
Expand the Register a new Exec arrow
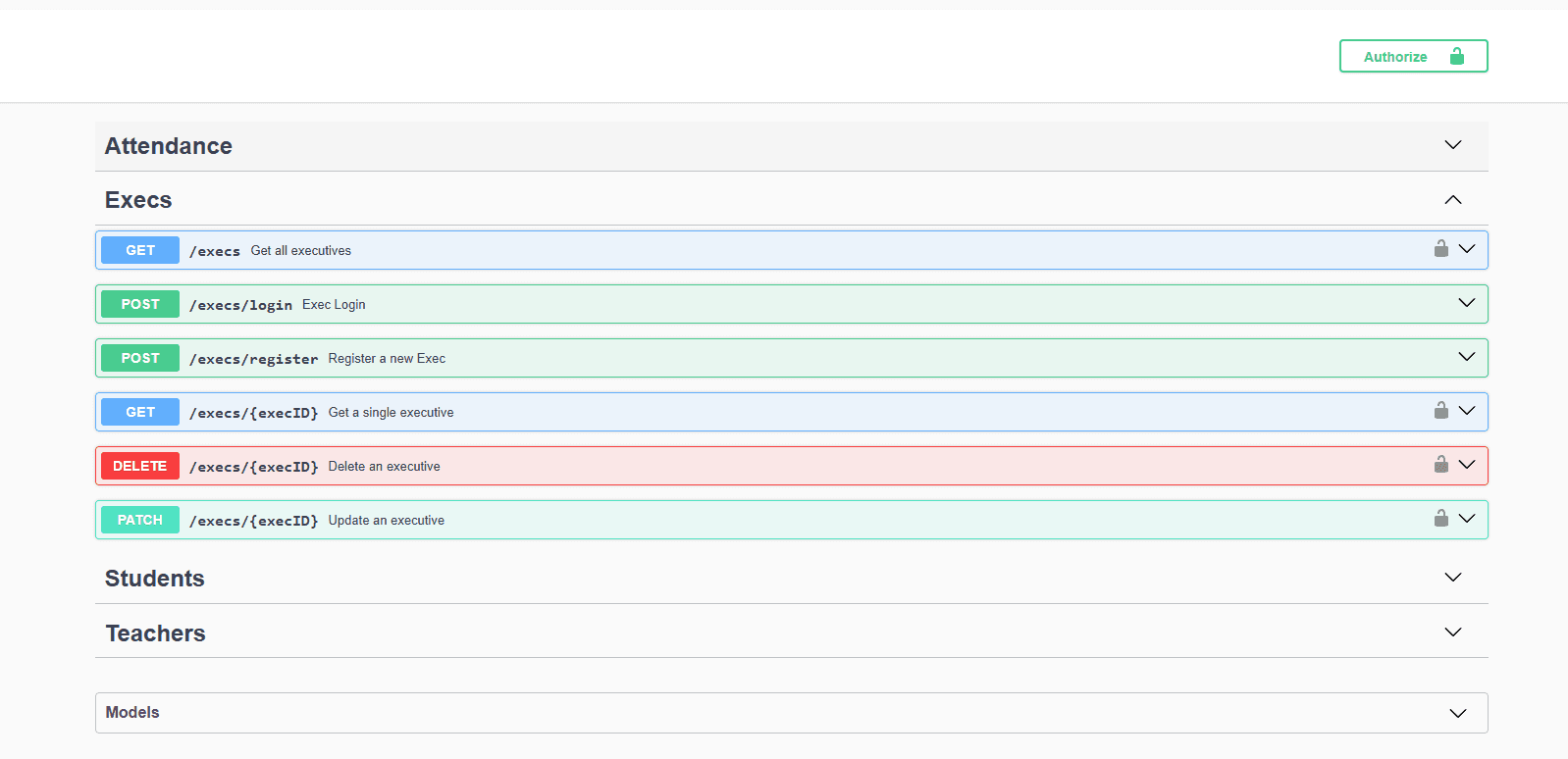[x=1467, y=357]
